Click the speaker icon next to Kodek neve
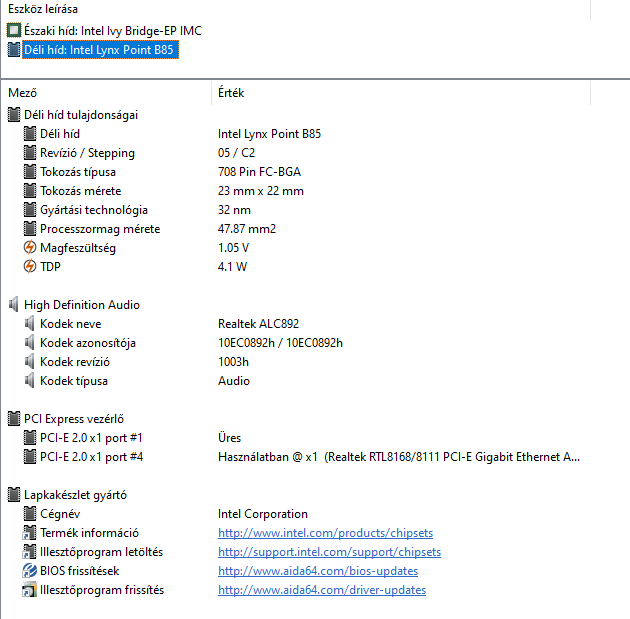This screenshot has height=619, width=630. pos(30,324)
